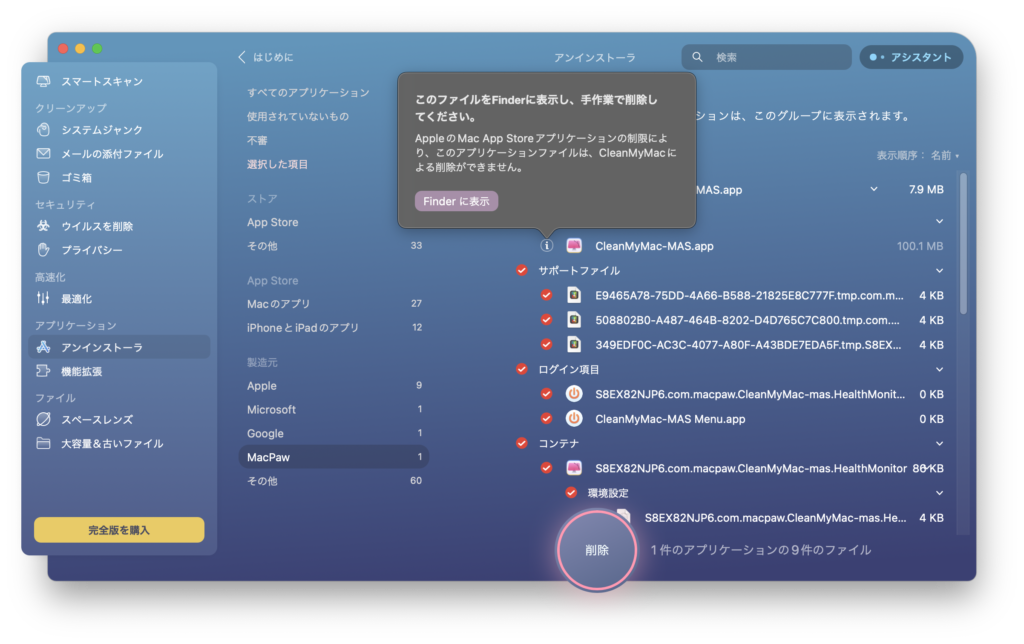Select the App Store store filter

[x=334, y=222]
